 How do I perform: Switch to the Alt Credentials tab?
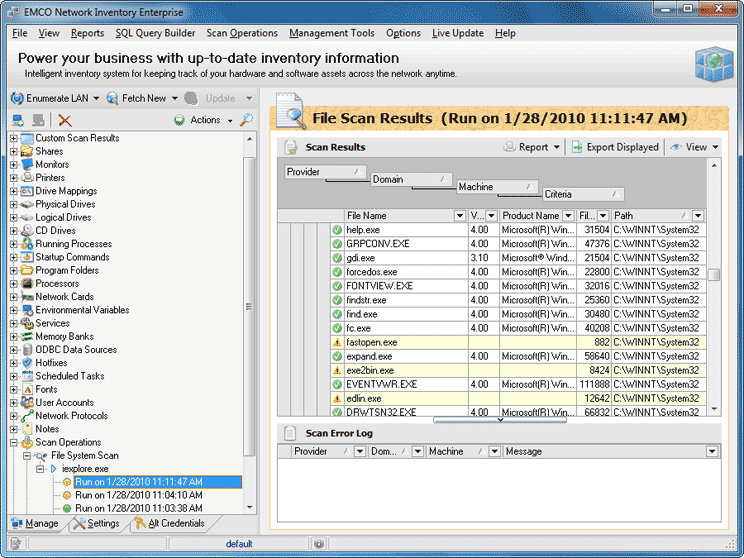pos(168,523)
